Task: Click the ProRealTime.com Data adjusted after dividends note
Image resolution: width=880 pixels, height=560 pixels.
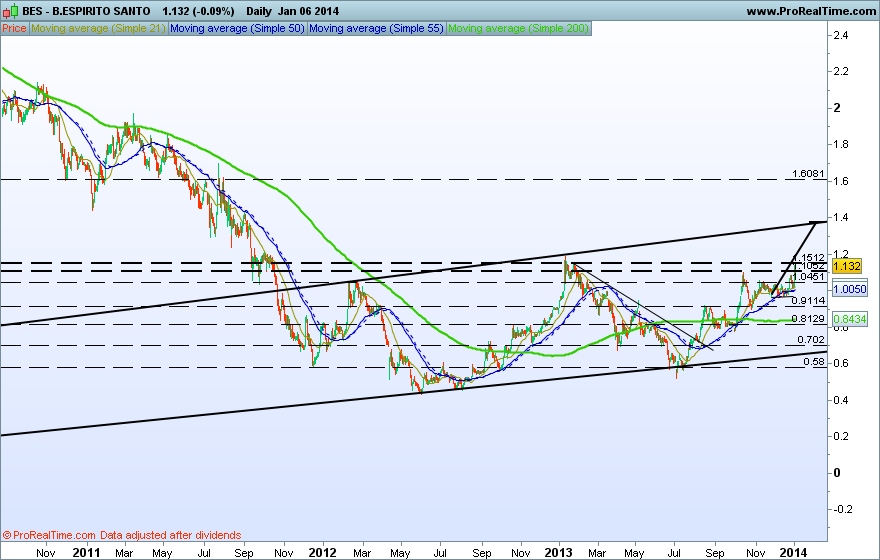Action: point(122,535)
